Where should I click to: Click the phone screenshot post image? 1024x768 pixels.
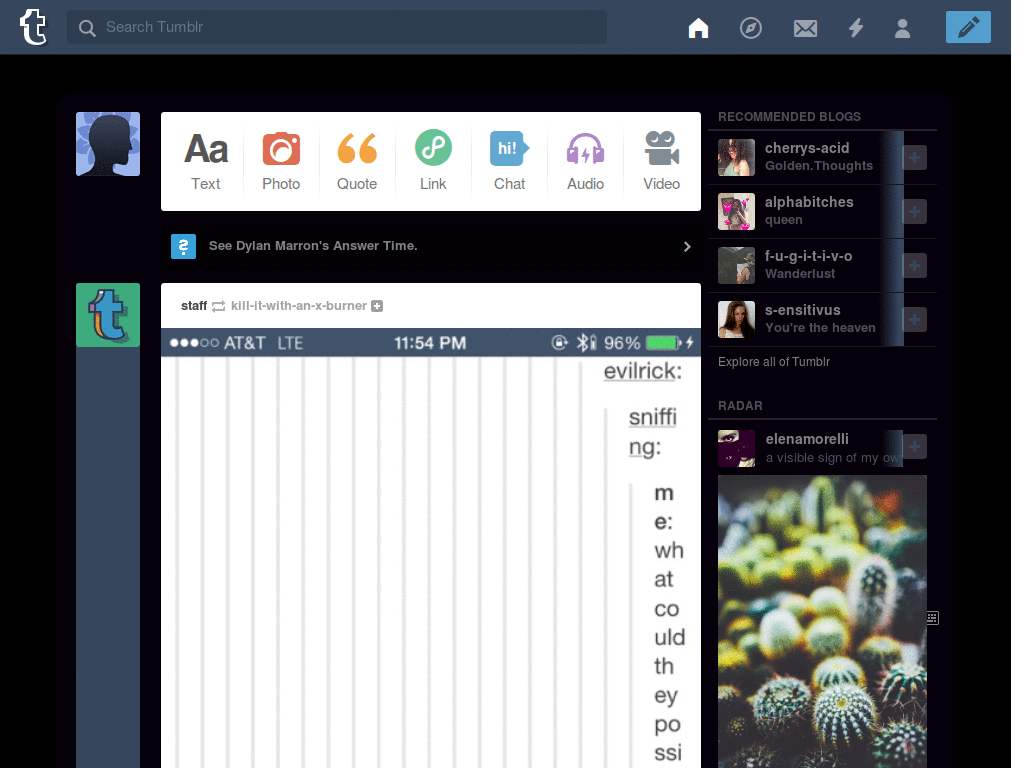430,549
